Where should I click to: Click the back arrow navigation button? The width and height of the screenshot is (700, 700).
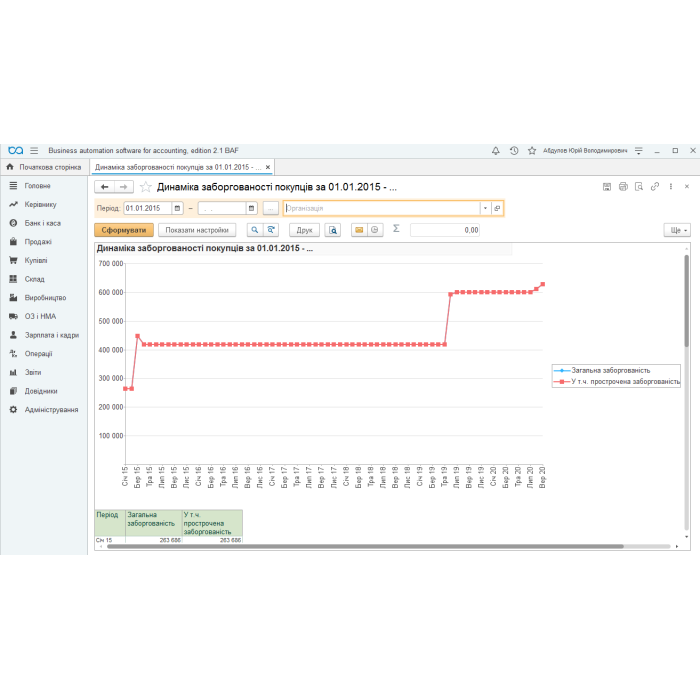pos(104,187)
